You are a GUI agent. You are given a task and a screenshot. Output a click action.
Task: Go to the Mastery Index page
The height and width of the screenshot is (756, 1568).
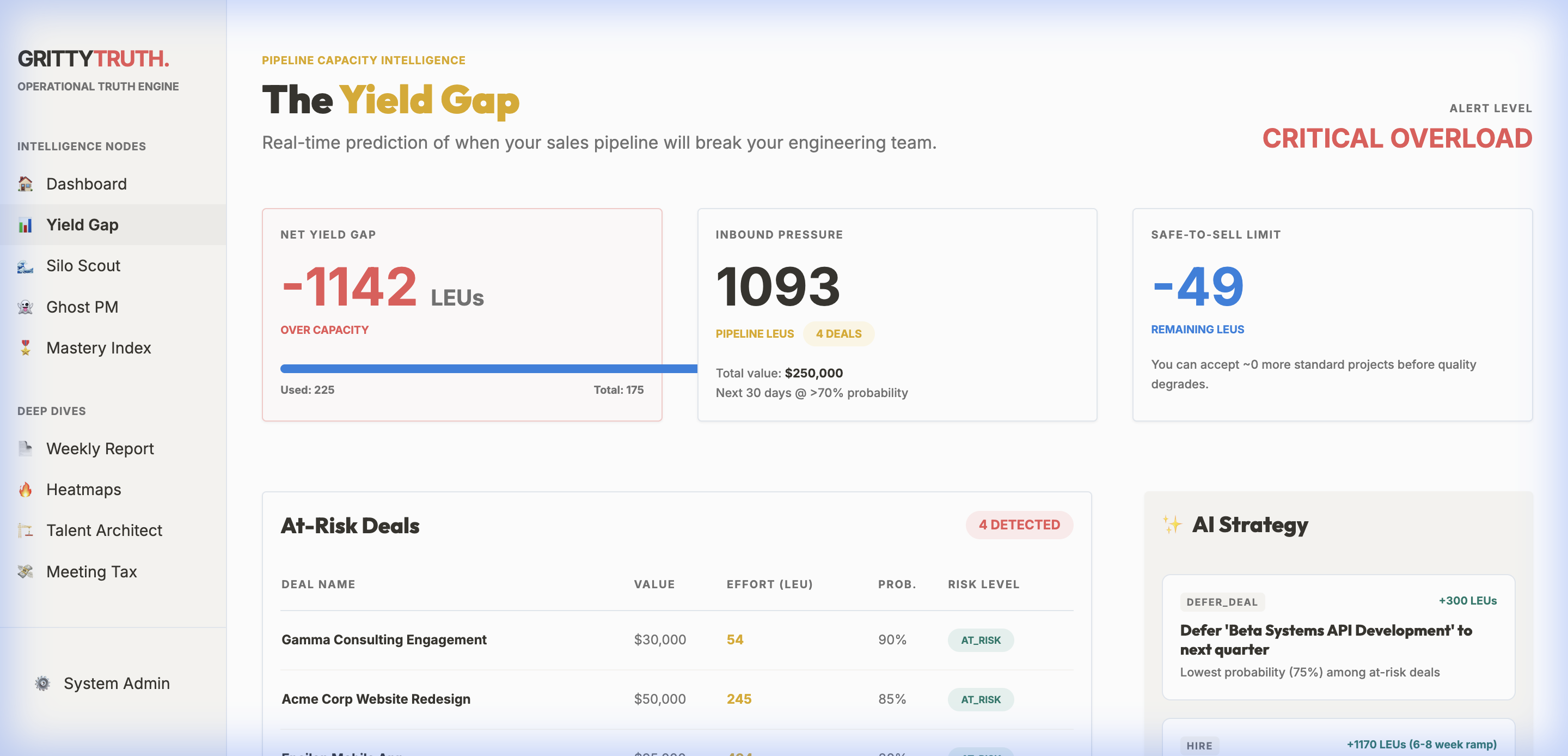[99, 348]
